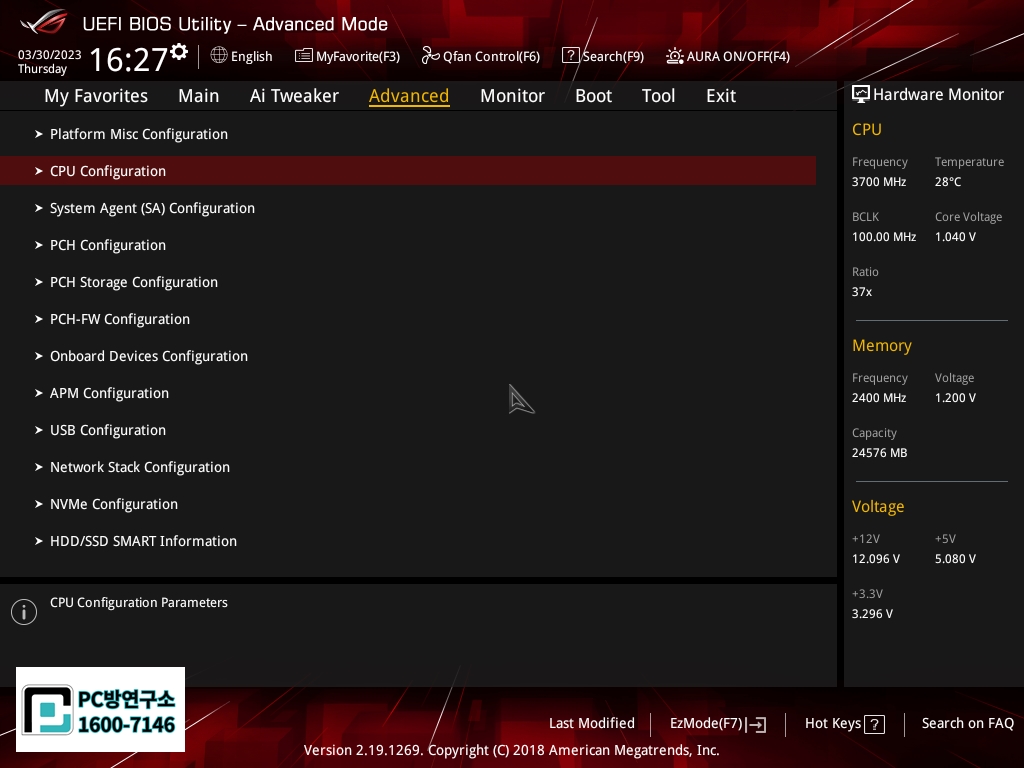
Task: Click the Qfan Control fan icon
Action: [x=430, y=56]
